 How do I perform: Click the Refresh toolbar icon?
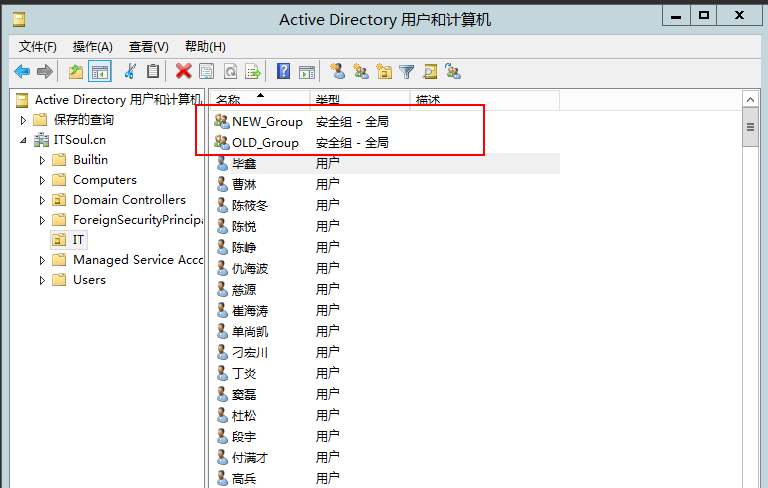230,72
